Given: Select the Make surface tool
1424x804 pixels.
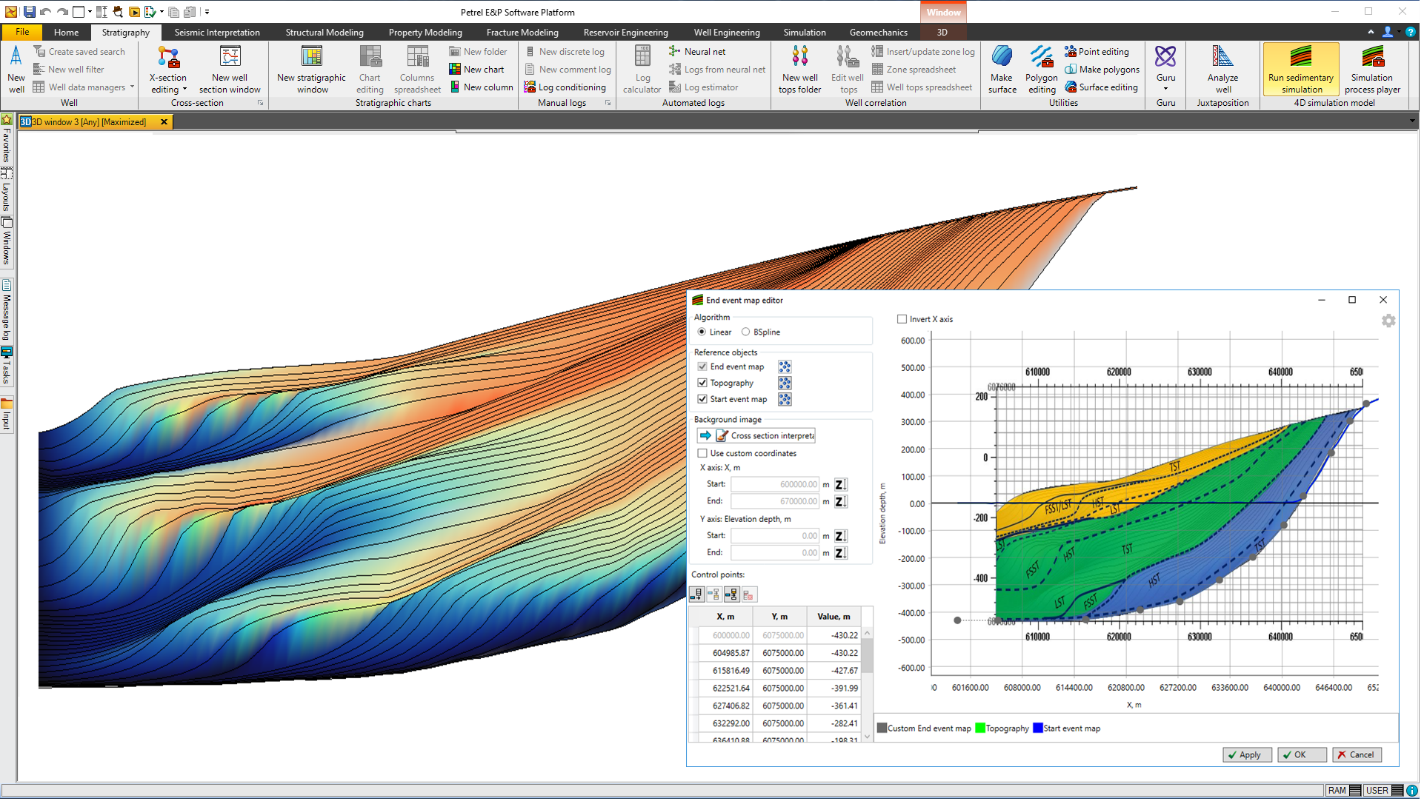Looking at the screenshot, I should [x=1001, y=67].
